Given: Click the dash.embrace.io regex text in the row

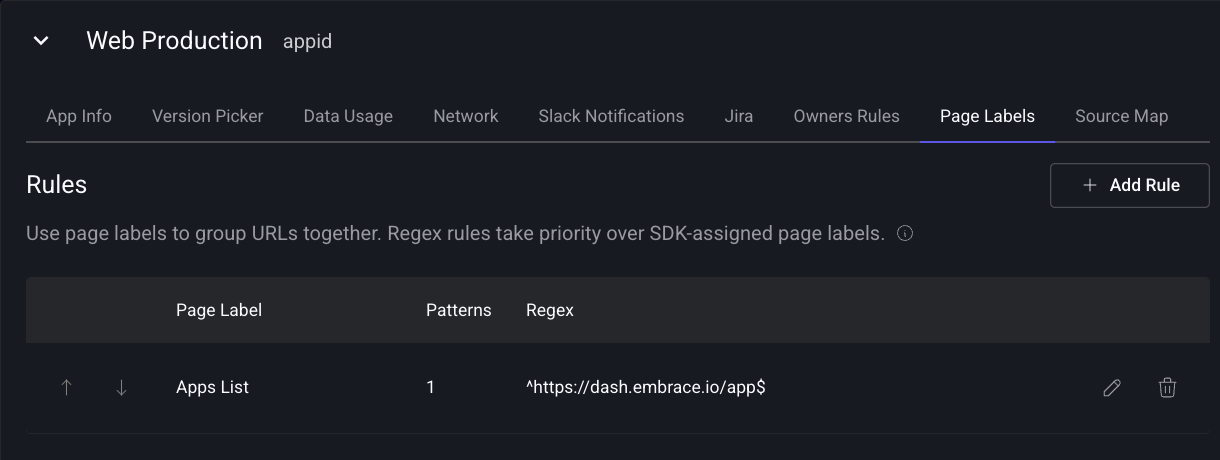Looking at the screenshot, I should 645,387.
